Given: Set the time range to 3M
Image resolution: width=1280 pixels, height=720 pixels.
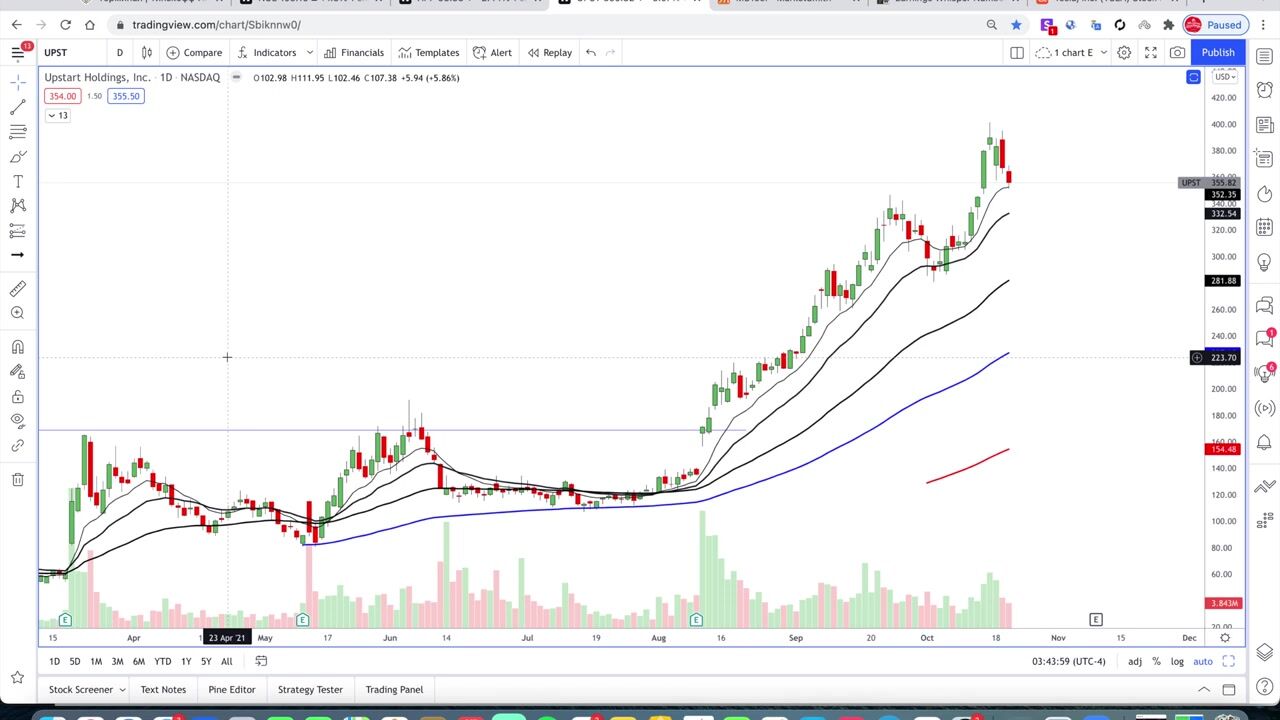Looking at the screenshot, I should [x=117, y=661].
